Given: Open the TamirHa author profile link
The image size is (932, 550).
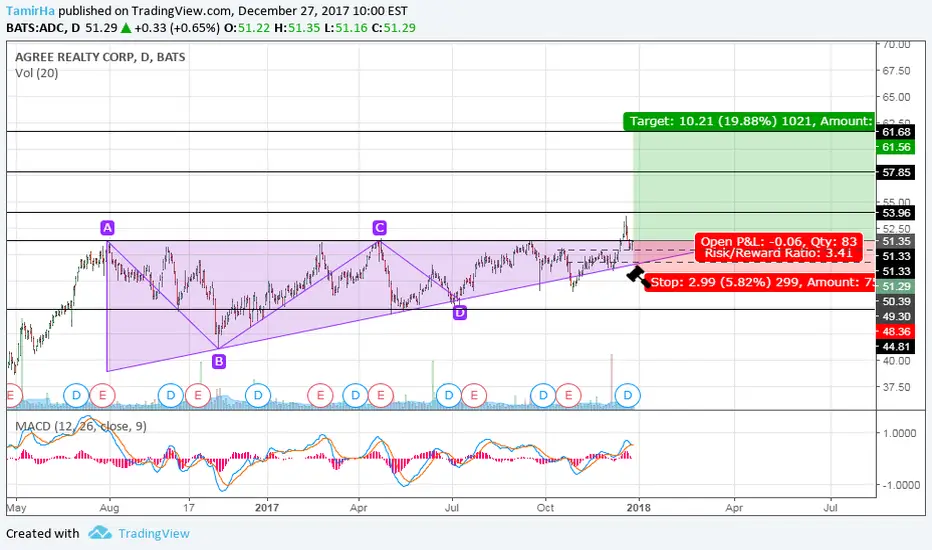Looking at the screenshot, I should 31,11.
